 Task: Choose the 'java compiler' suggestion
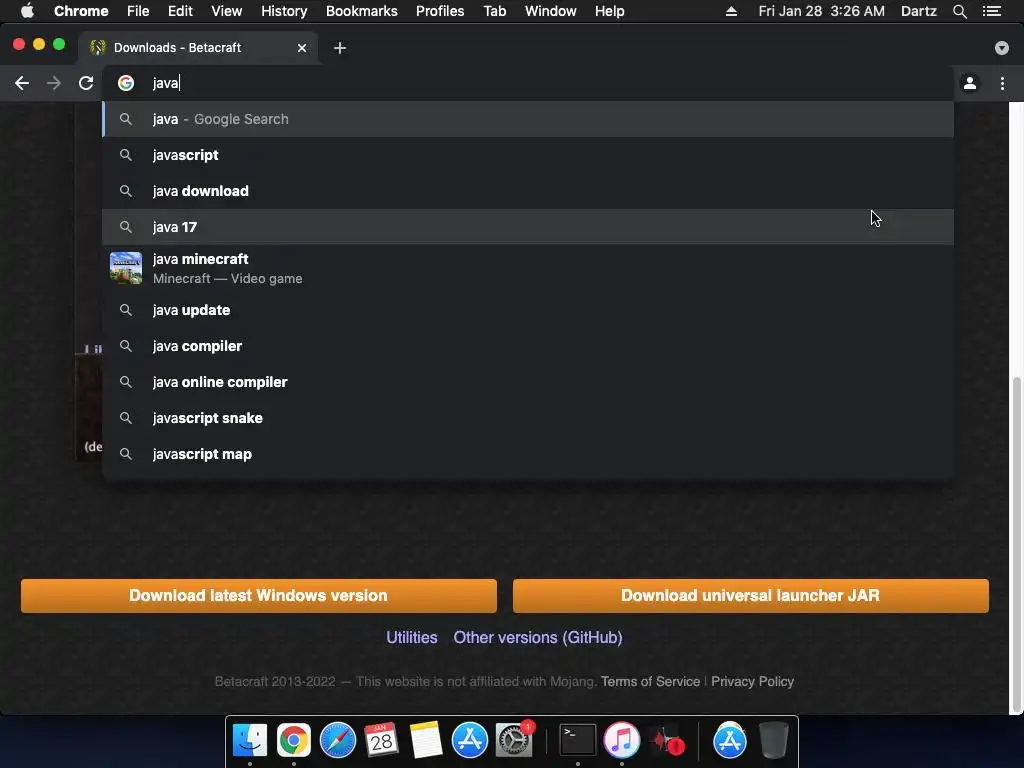pos(528,346)
